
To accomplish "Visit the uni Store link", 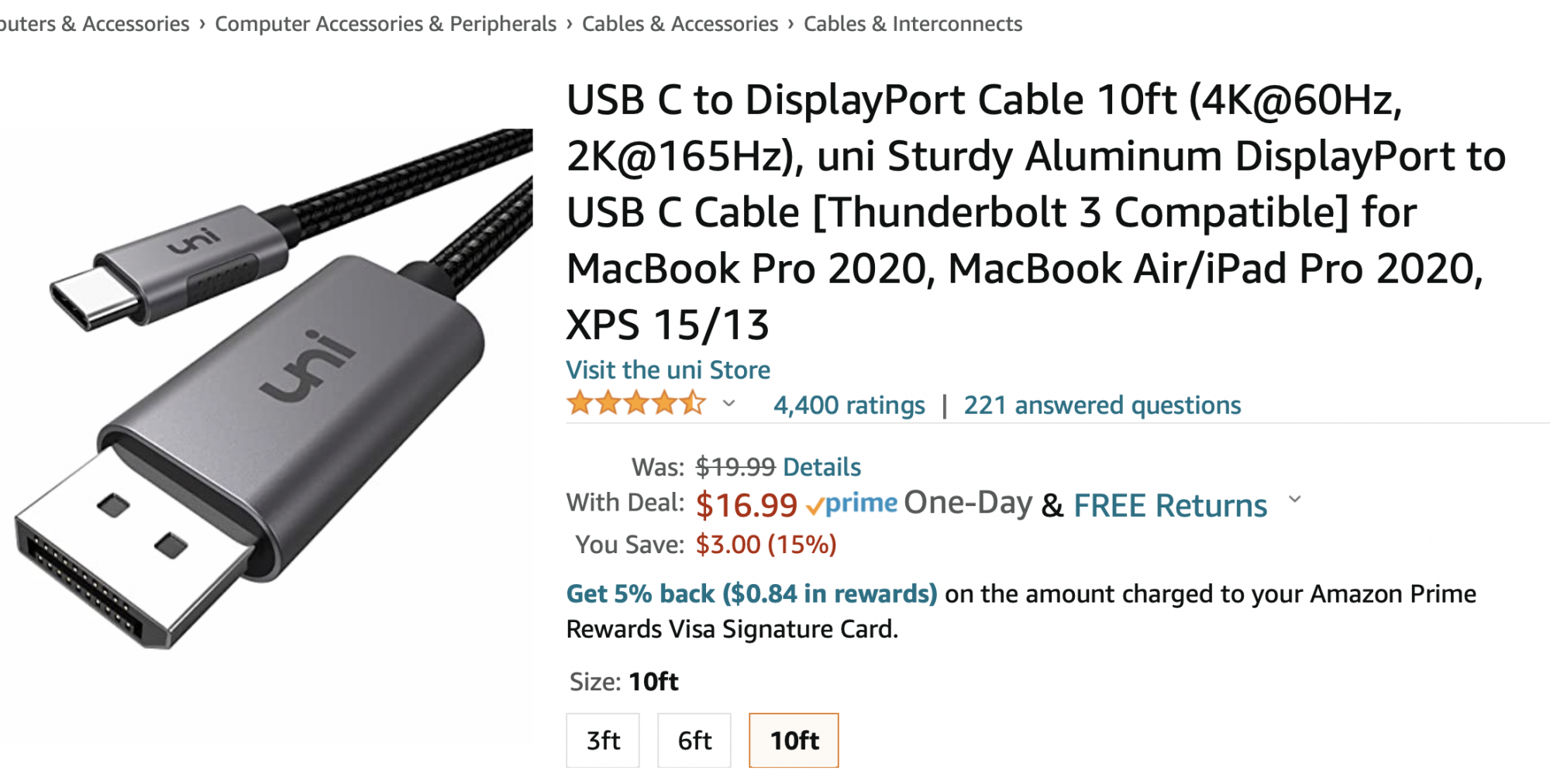I will (668, 370).
